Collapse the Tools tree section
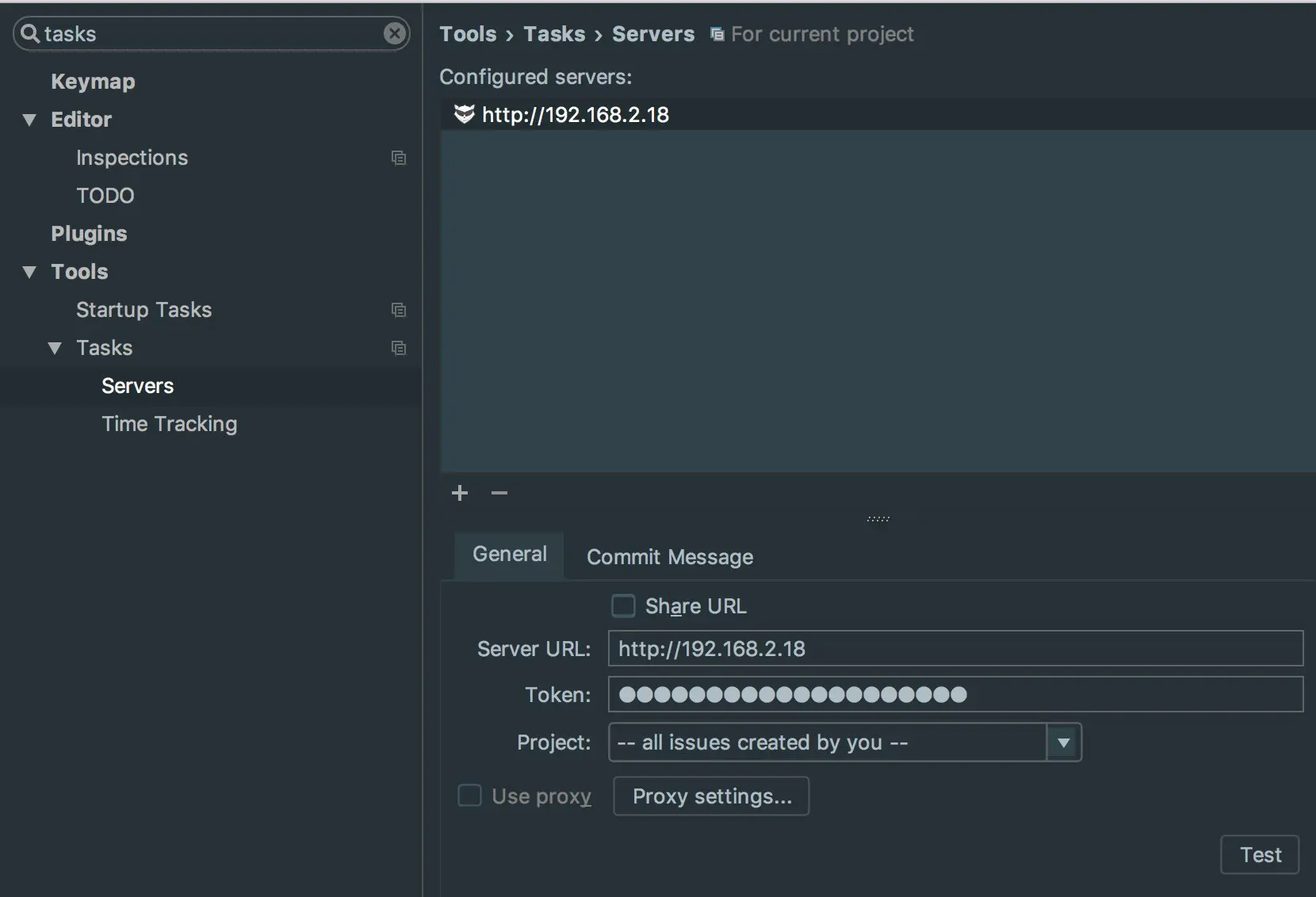Image resolution: width=1316 pixels, height=897 pixels. (30, 272)
